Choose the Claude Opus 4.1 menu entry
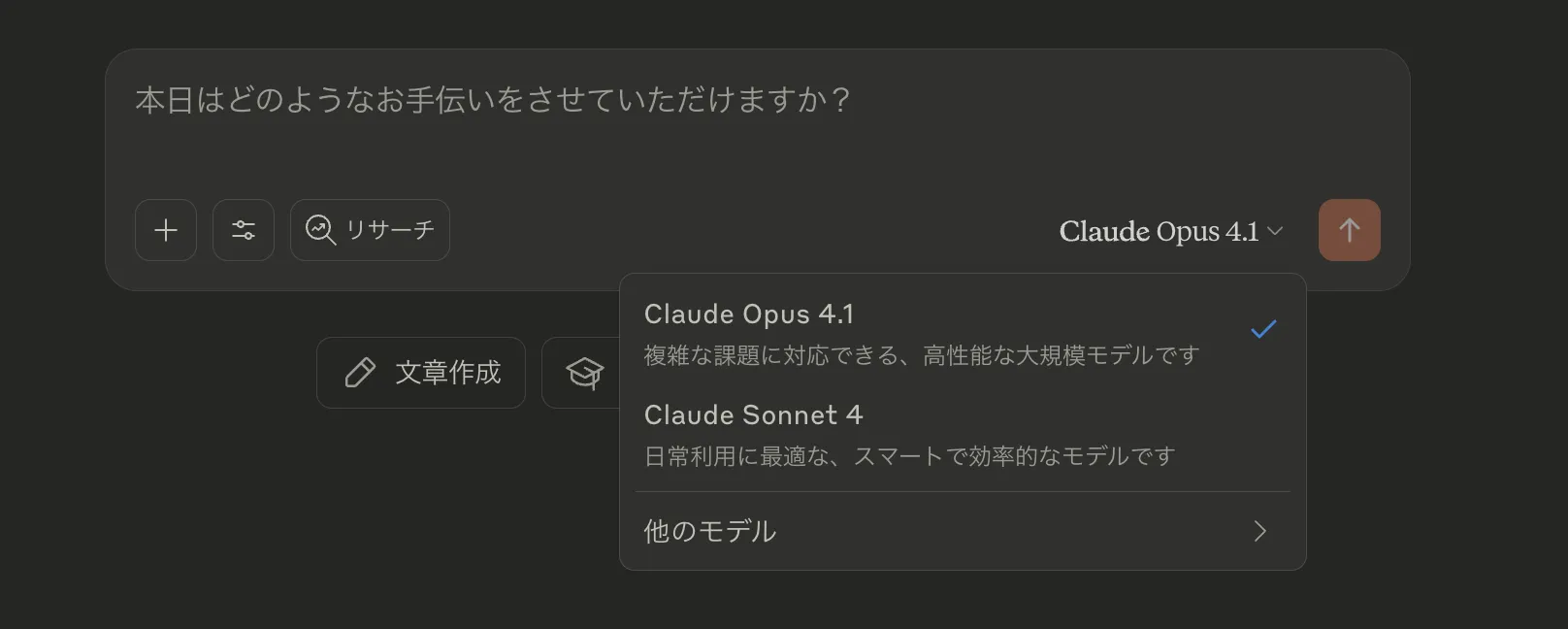 pos(747,314)
